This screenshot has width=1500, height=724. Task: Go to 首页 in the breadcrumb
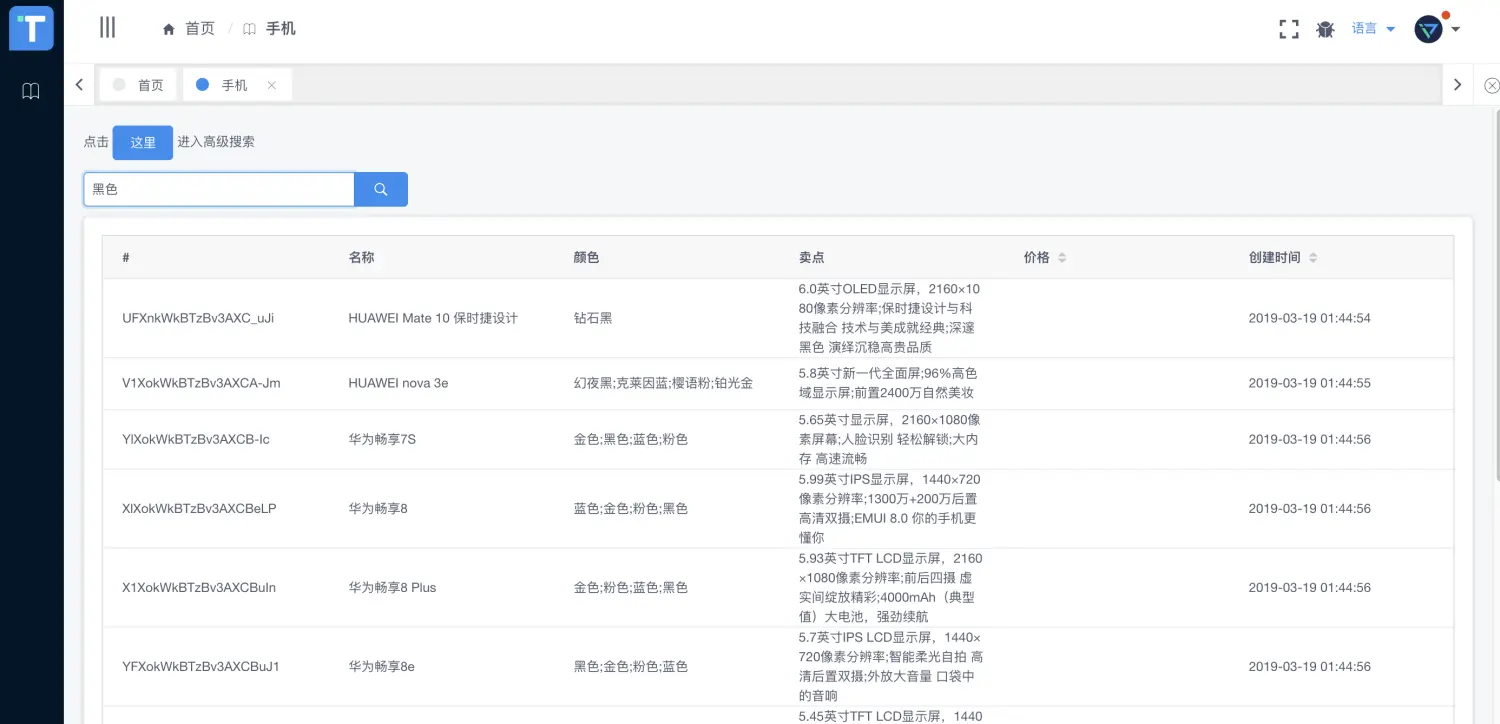[200, 29]
